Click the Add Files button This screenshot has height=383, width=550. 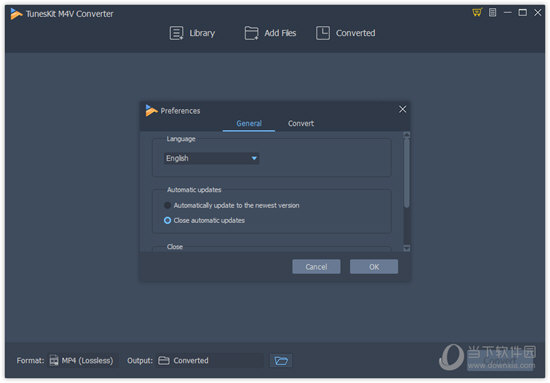tap(270, 33)
